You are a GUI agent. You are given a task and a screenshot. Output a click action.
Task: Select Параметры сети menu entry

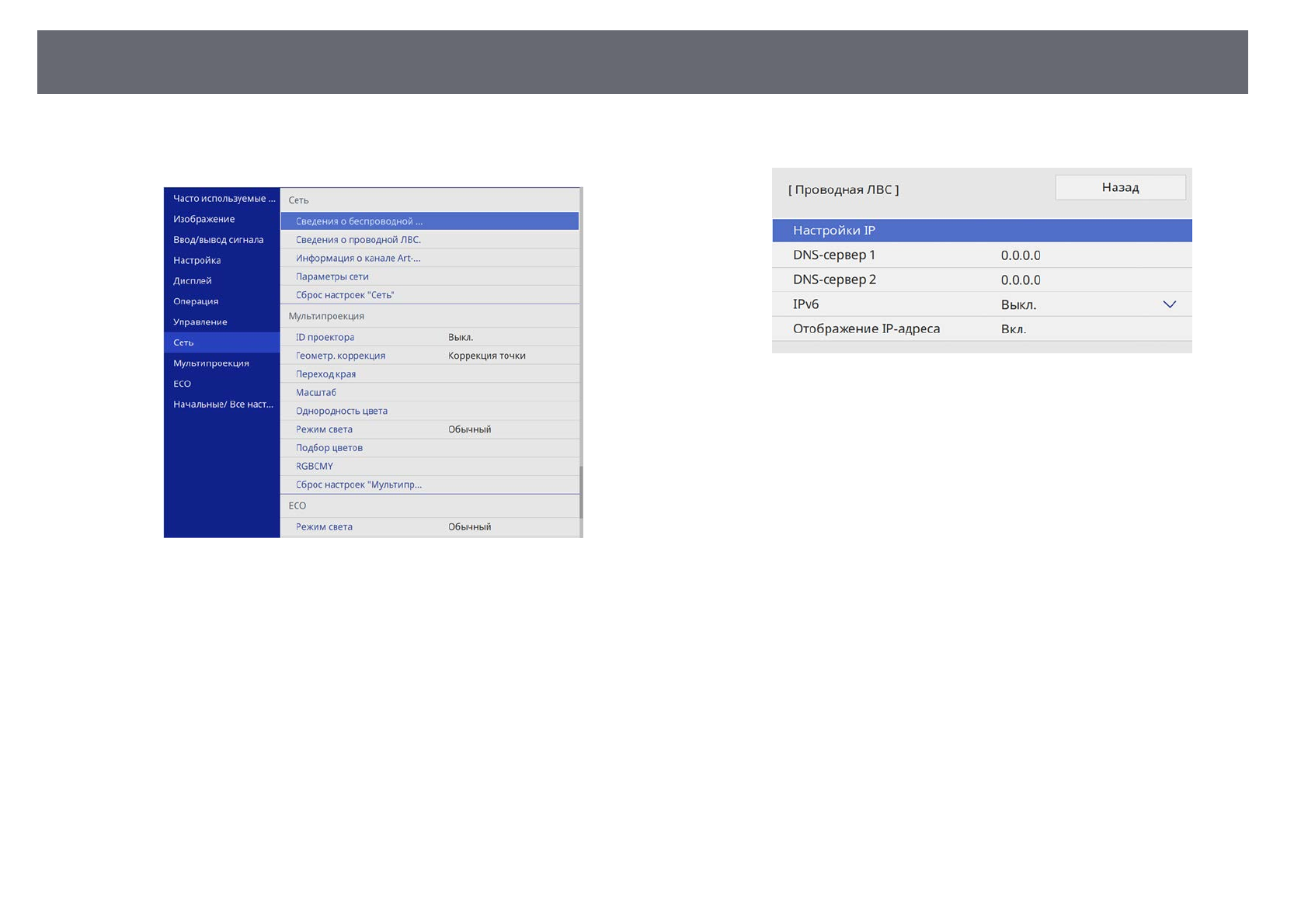click(430, 276)
